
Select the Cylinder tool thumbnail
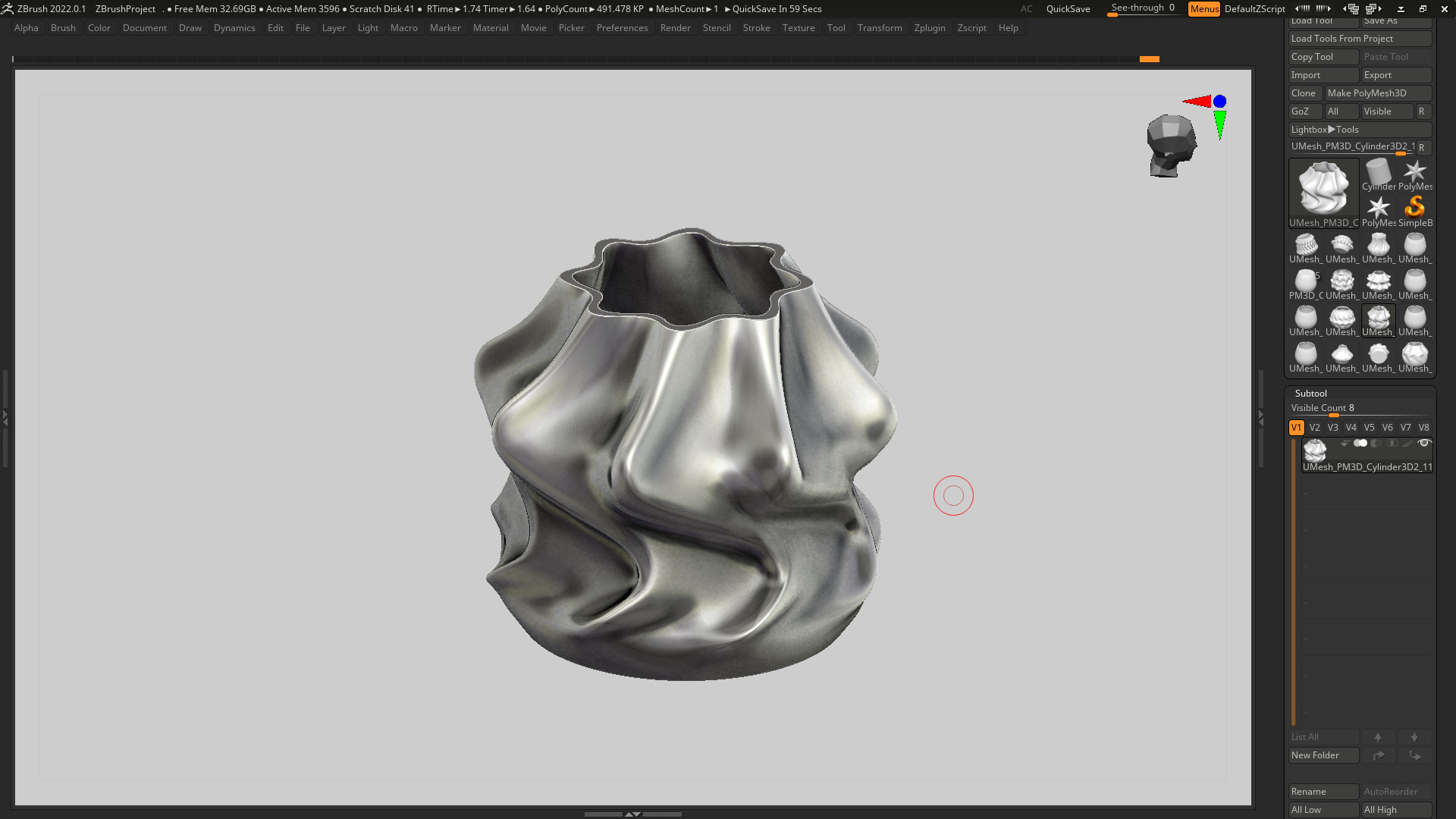point(1379,174)
